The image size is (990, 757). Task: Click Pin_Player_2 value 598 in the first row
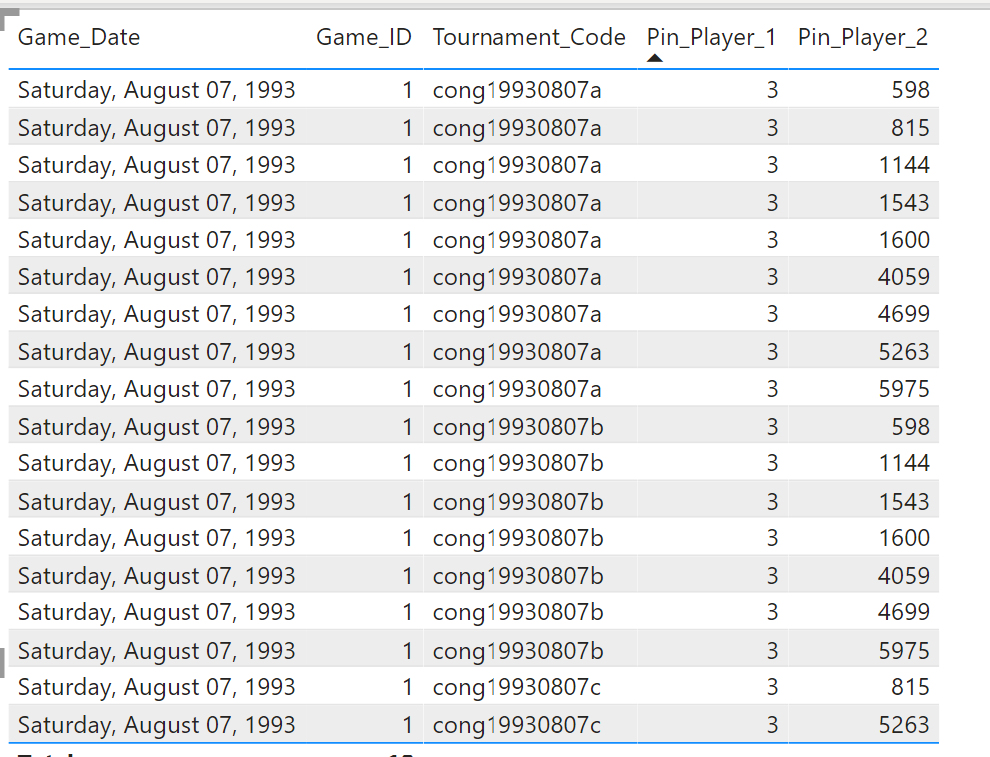[x=910, y=90]
